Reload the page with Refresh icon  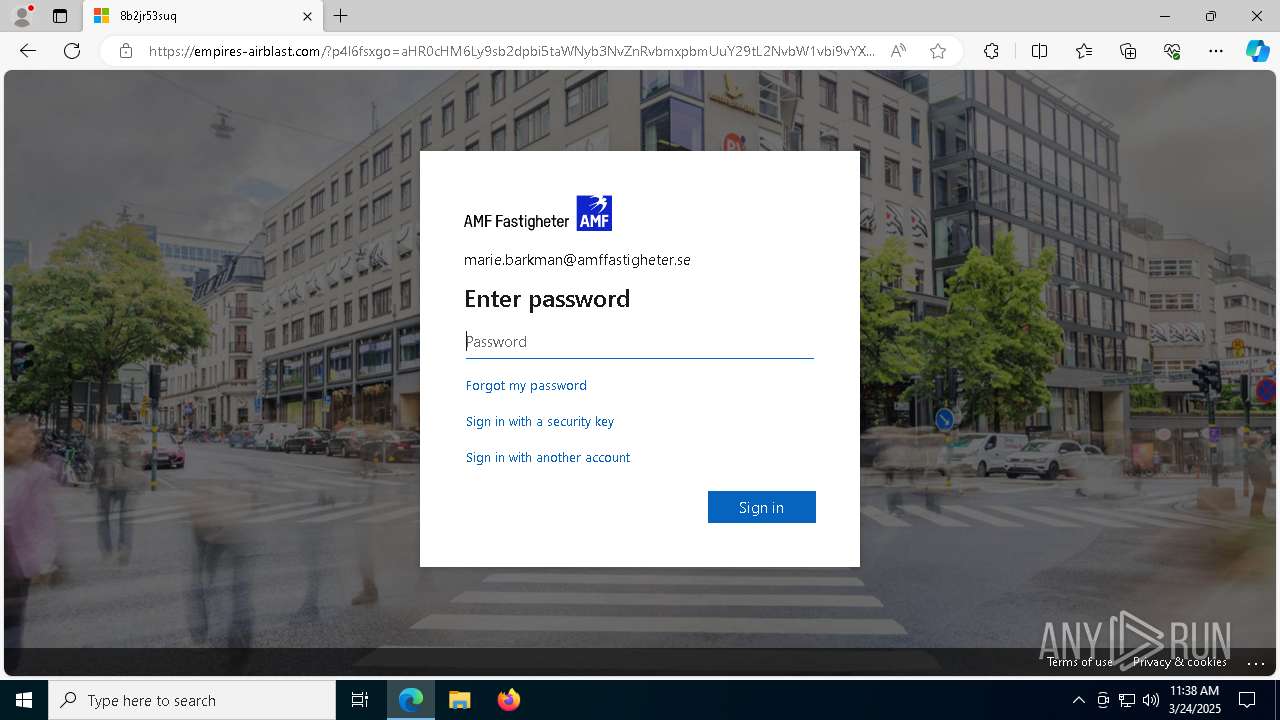coord(72,51)
